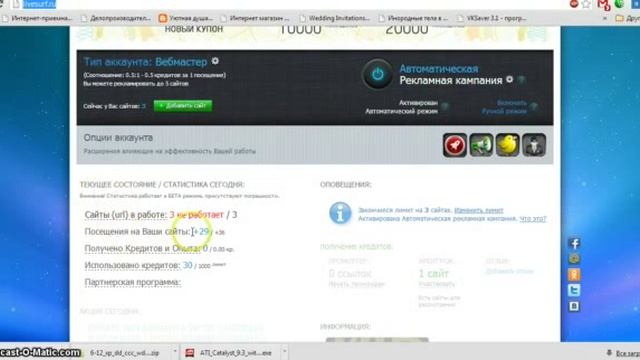Image resolution: width=640 pixels, height=360 pixels.
Task: Expand the dropdown arrow for ATI_Catalyst download
Action: pos(284,352)
